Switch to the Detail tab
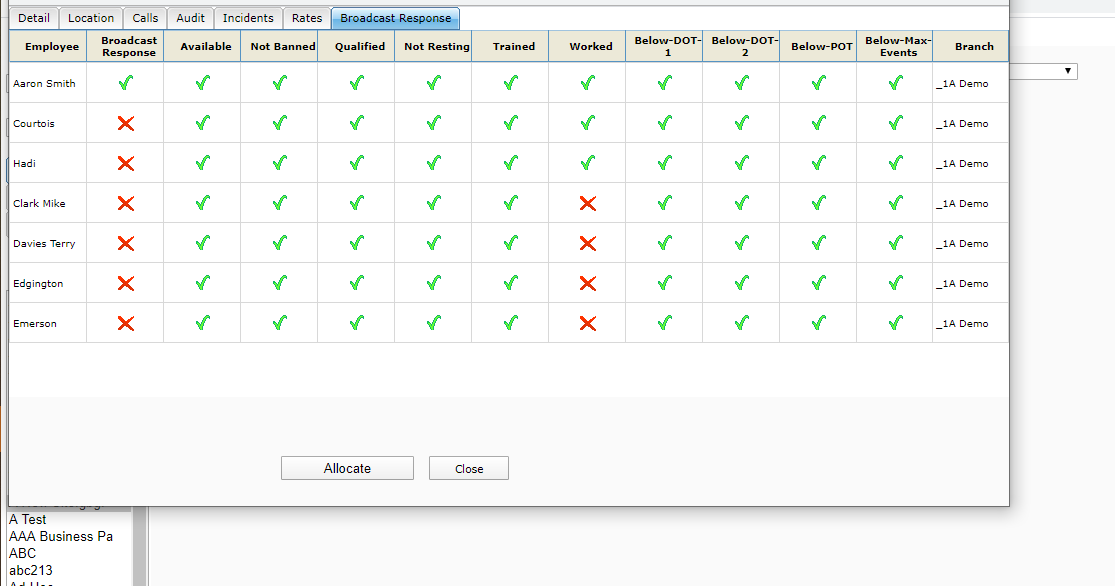This screenshot has width=1115, height=586. pyautogui.click(x=34, y=18)
